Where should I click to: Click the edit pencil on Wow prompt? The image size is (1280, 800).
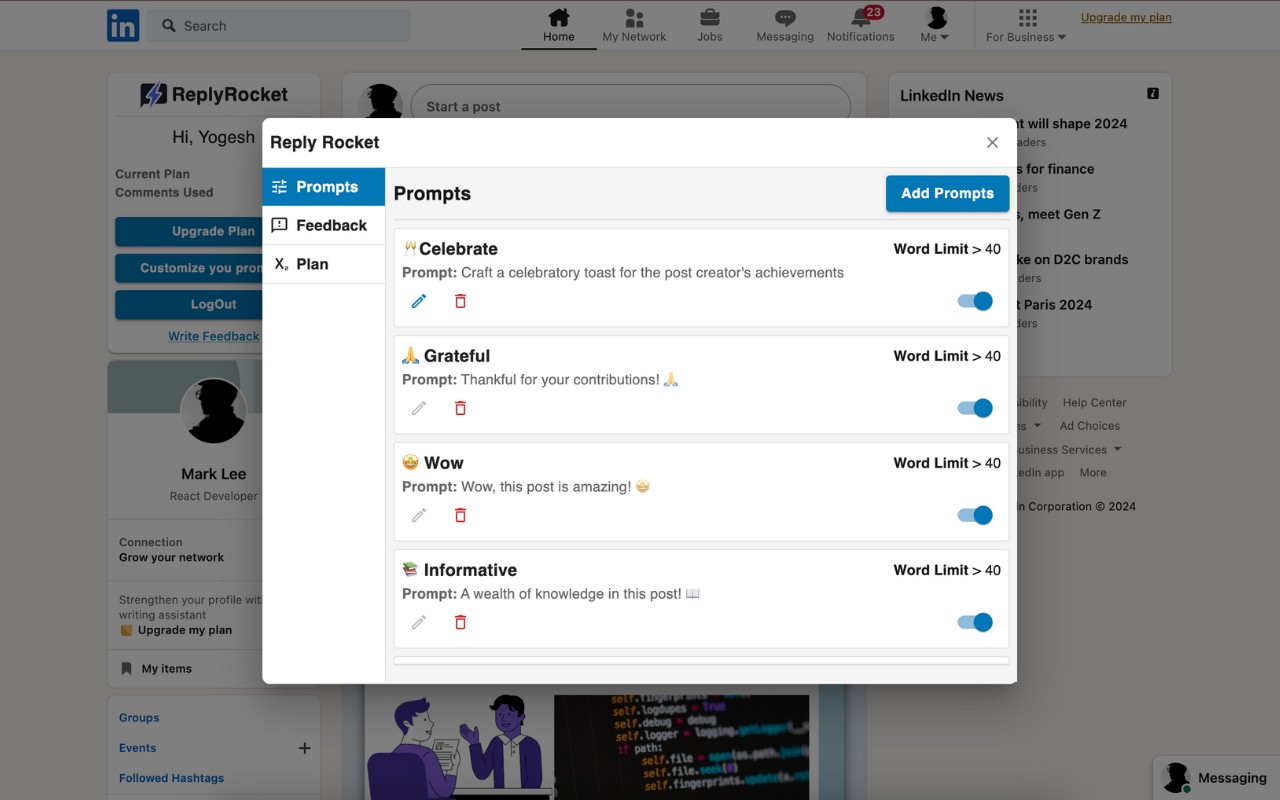(x=419, y=515)
